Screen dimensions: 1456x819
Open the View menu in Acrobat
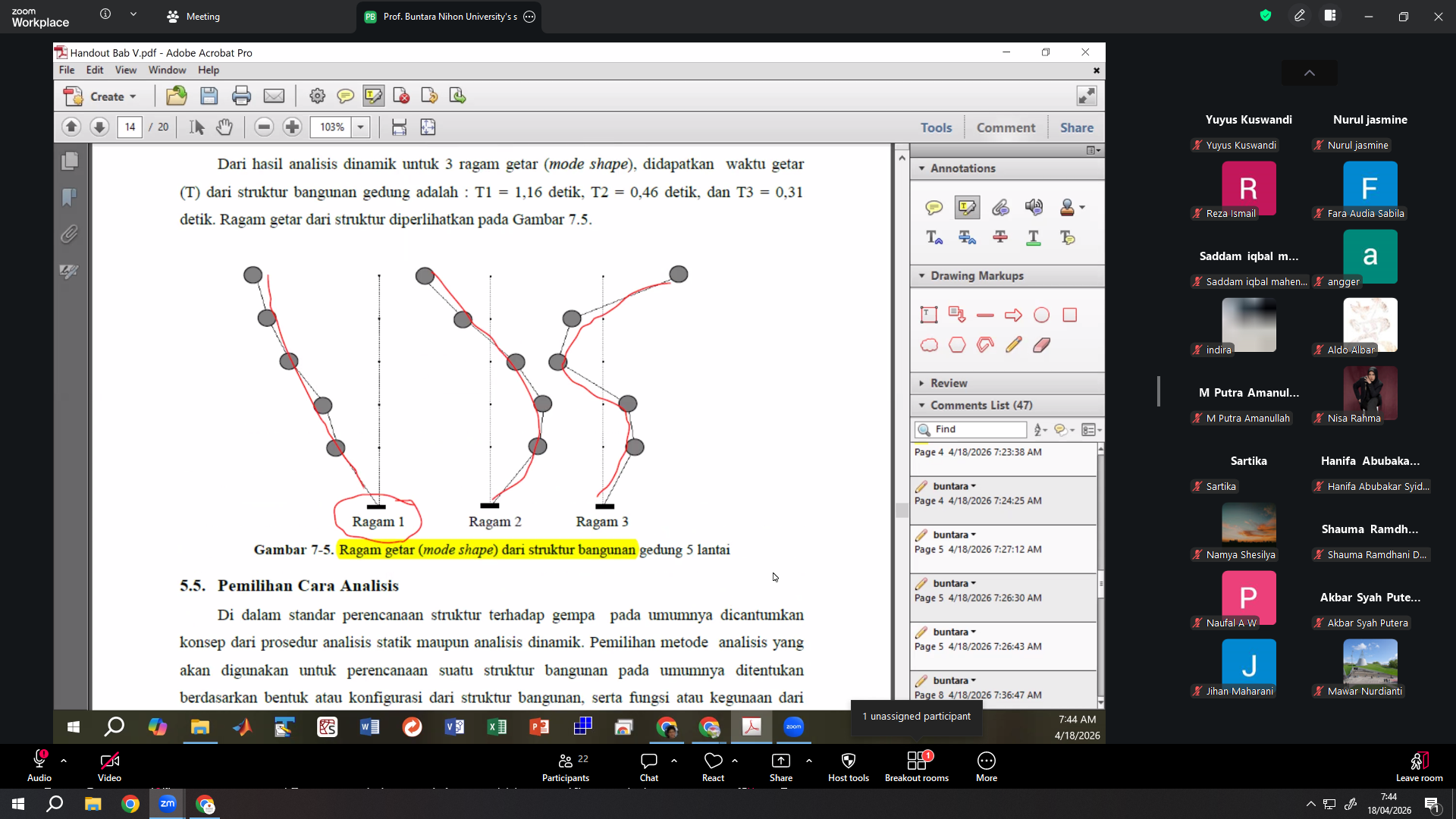[x=126, y=70]
